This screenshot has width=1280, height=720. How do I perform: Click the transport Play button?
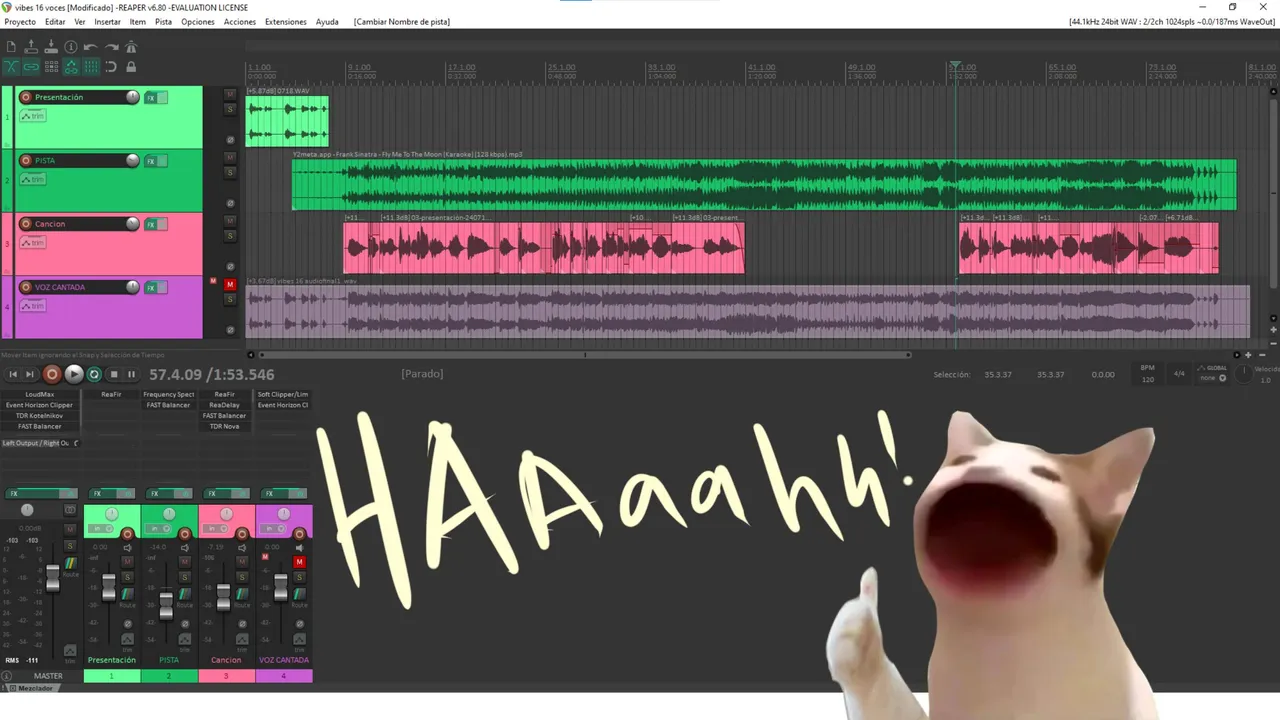point(74,374)
